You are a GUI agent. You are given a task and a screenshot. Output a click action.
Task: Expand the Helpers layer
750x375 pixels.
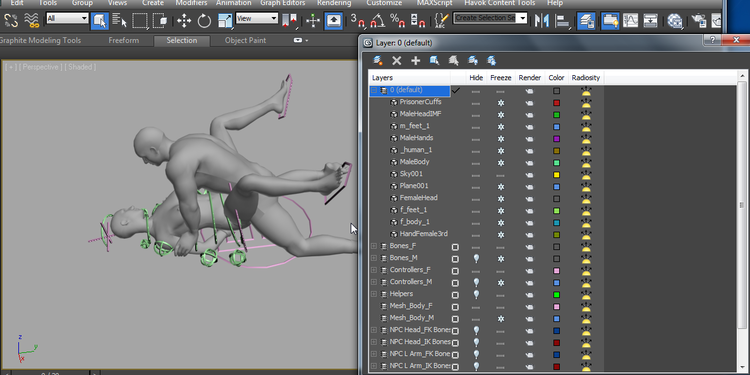pos(374,294)
